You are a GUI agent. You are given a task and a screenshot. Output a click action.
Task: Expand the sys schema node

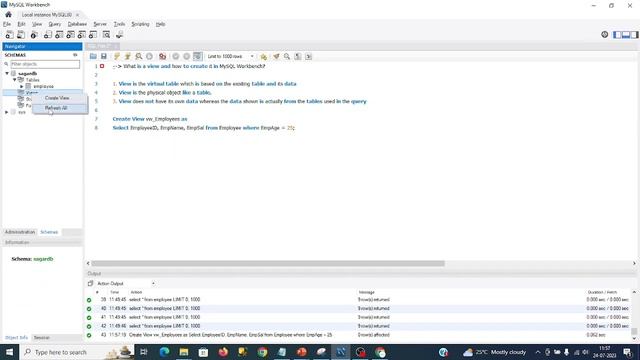coord(7,112)
